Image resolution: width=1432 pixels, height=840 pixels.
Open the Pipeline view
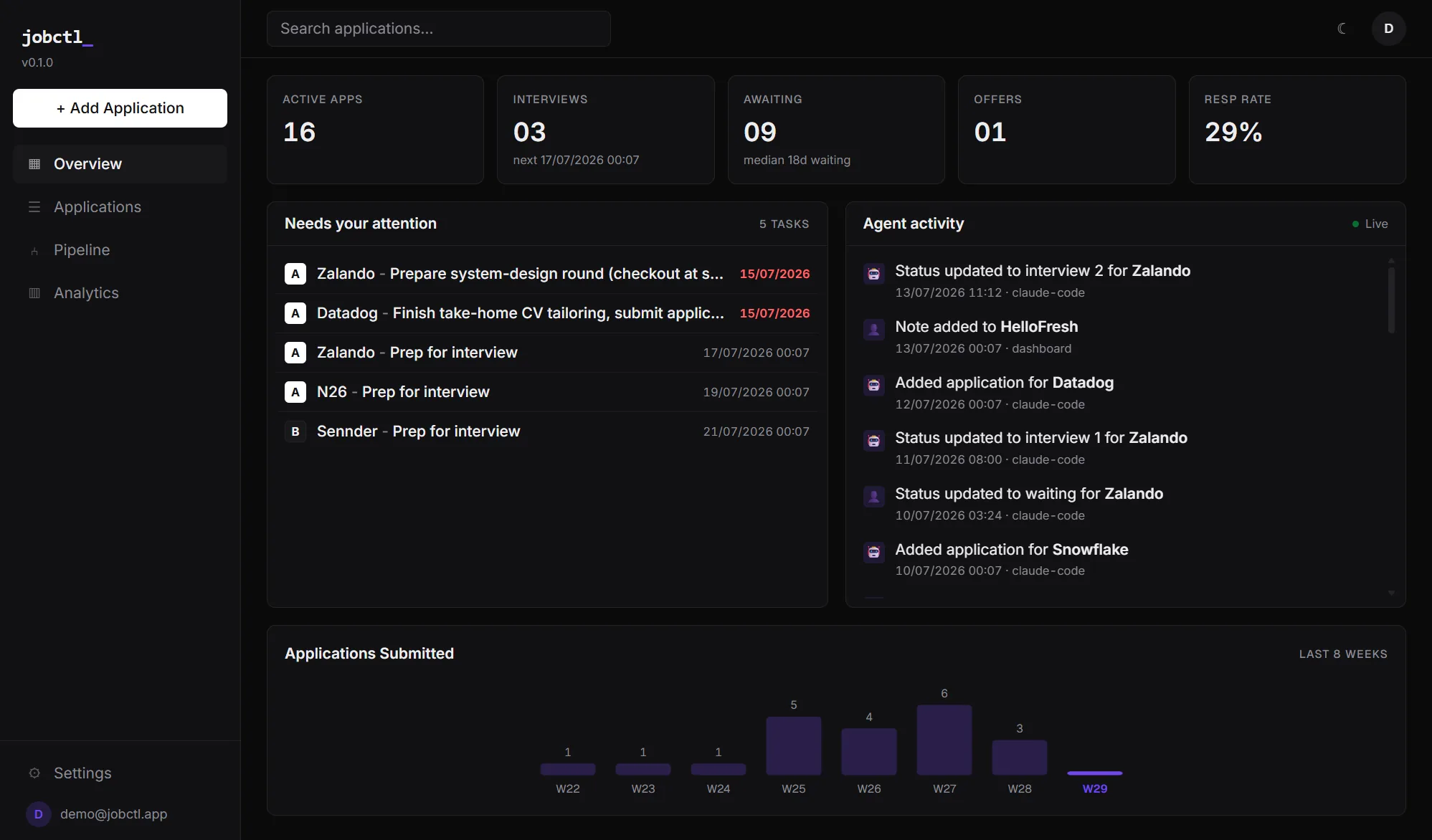(120, 250)
